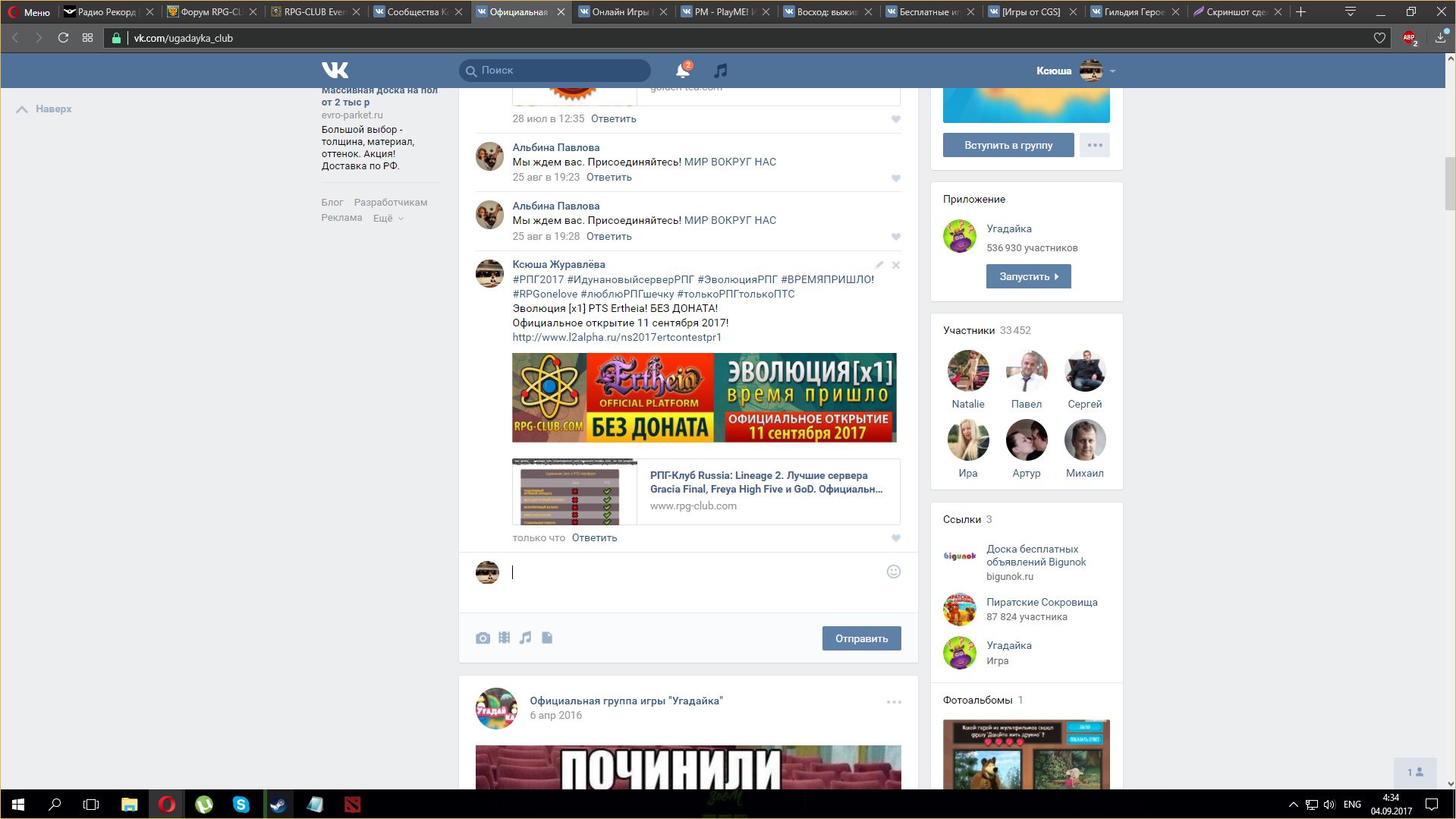The width and height of the screenshot is (1456, 819).
Task: Launch the Угадайка app with Запустить
Action: tap(1028, 276)
